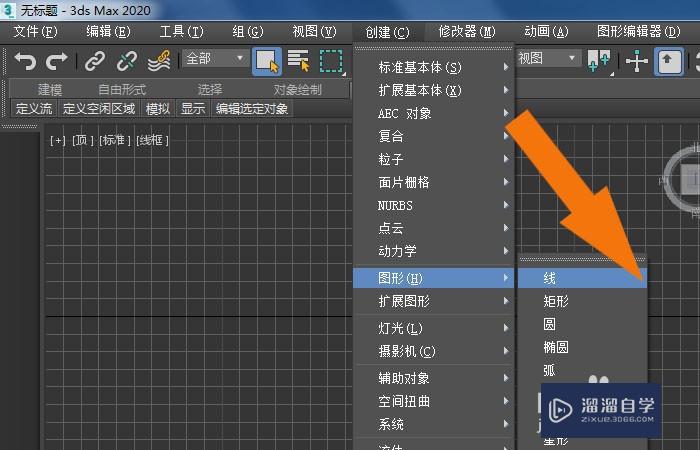Open the 视图(V) menu
Viewport: 700px width, 450px height.
[x=314, y=32]
